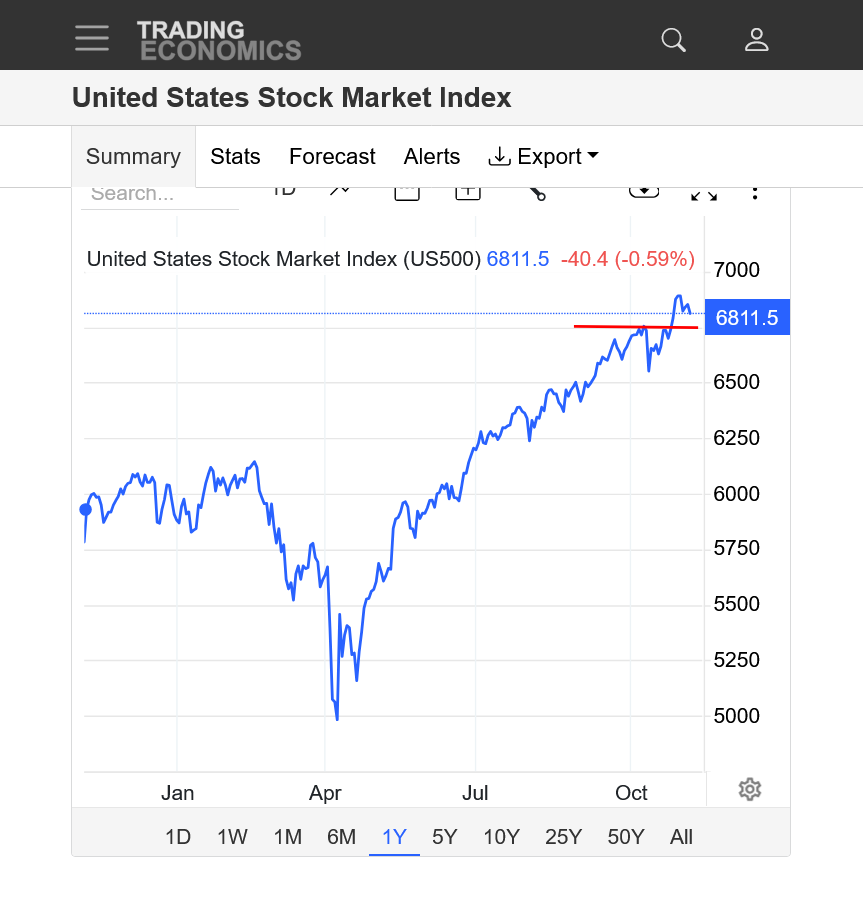This screenshot has height=901, width=863.
Task: Click the Trading Economics logo
Action: [x=219, y=40]
